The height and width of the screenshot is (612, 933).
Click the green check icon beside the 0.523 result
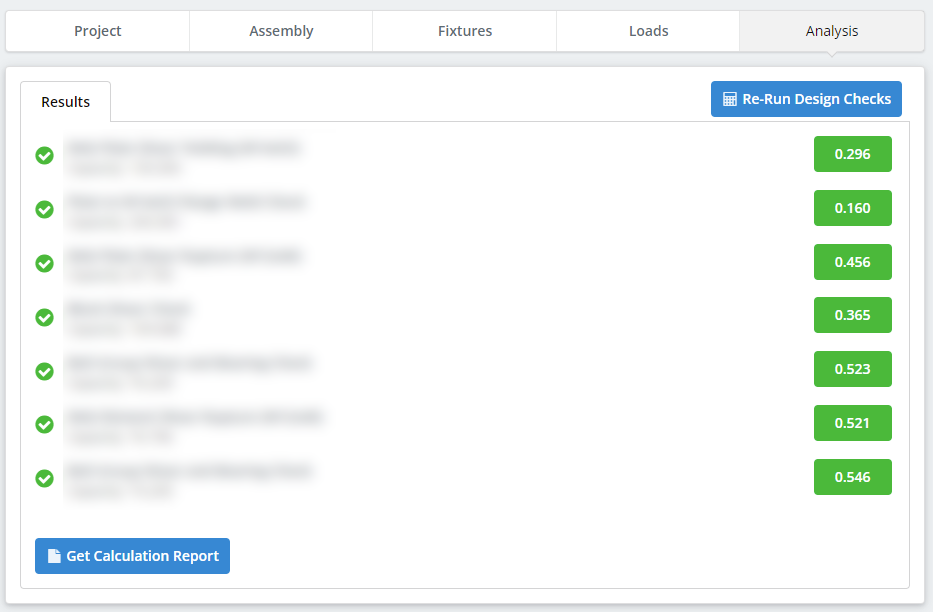44,371
